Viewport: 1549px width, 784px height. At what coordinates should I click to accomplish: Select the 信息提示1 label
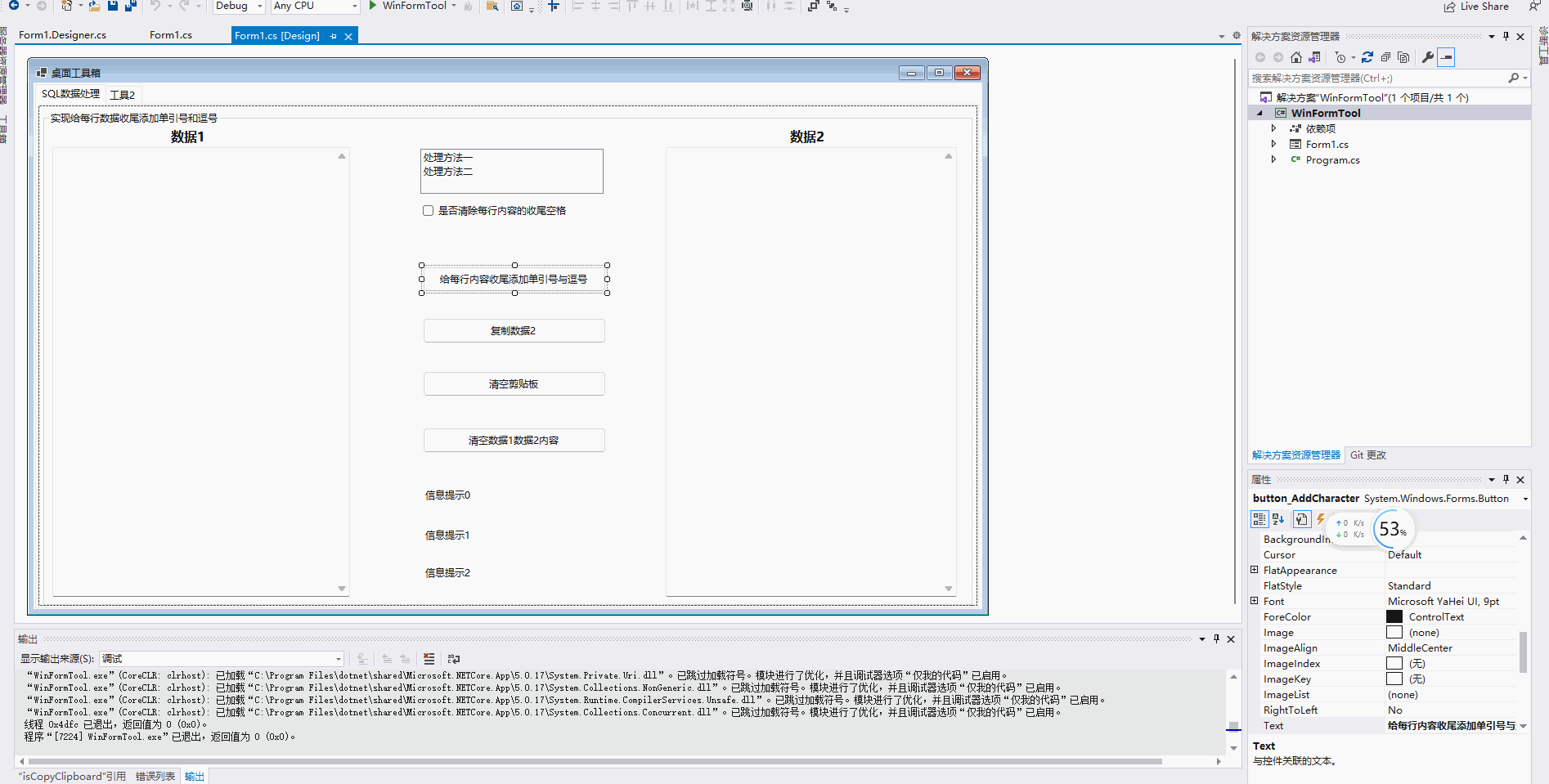pyautogui.click(x=447, y=535)
